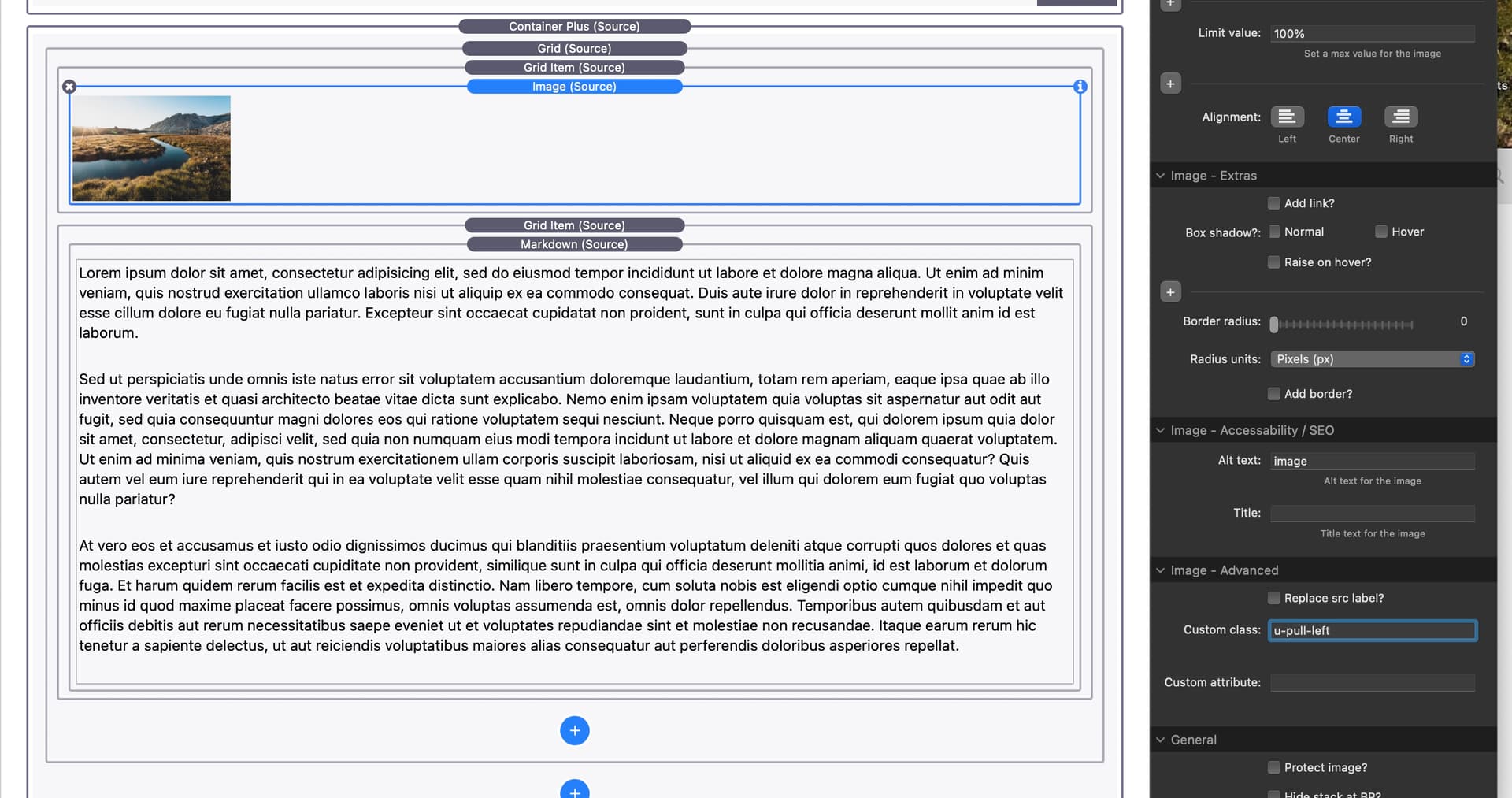Screen dimensions: 1512x798
Task: Set alignment to Center
Action: [x=1343, y=117]
